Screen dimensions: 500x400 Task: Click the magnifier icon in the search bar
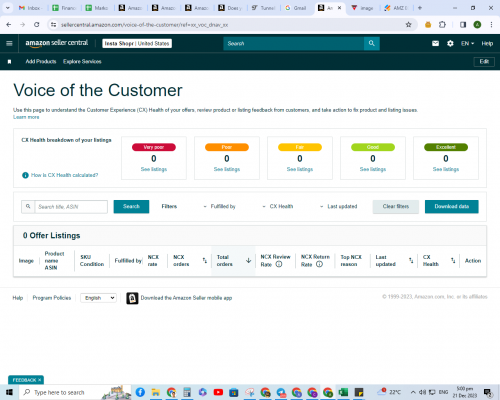click(372, 43)
